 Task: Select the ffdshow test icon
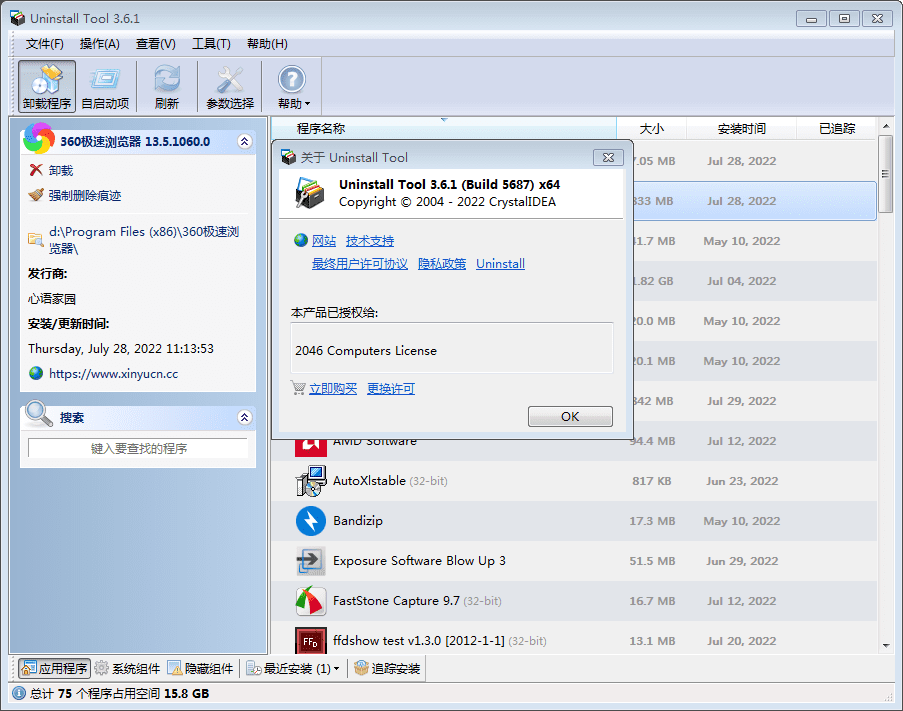pyautogui.click(x=310, y=640)
